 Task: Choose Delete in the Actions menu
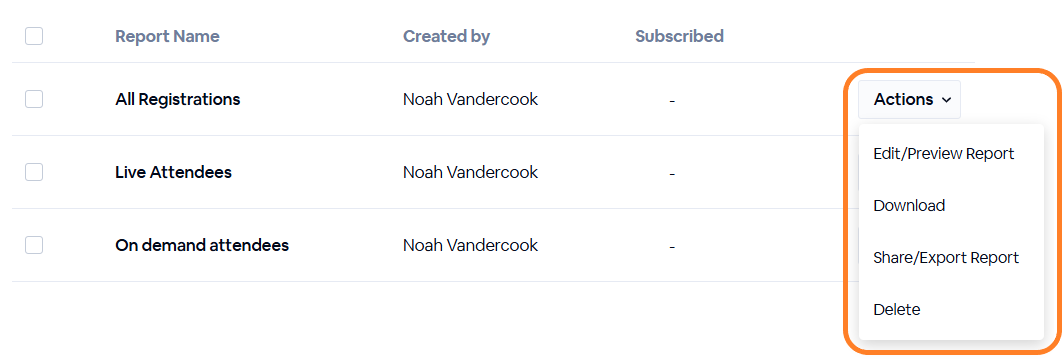pyautogui.click(x=896, y=310)
